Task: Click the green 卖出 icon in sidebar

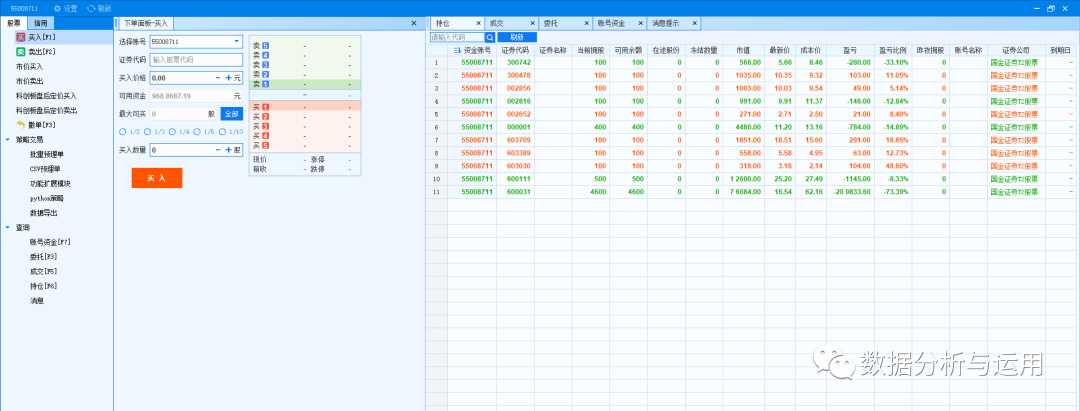Action: coord(21,50)
